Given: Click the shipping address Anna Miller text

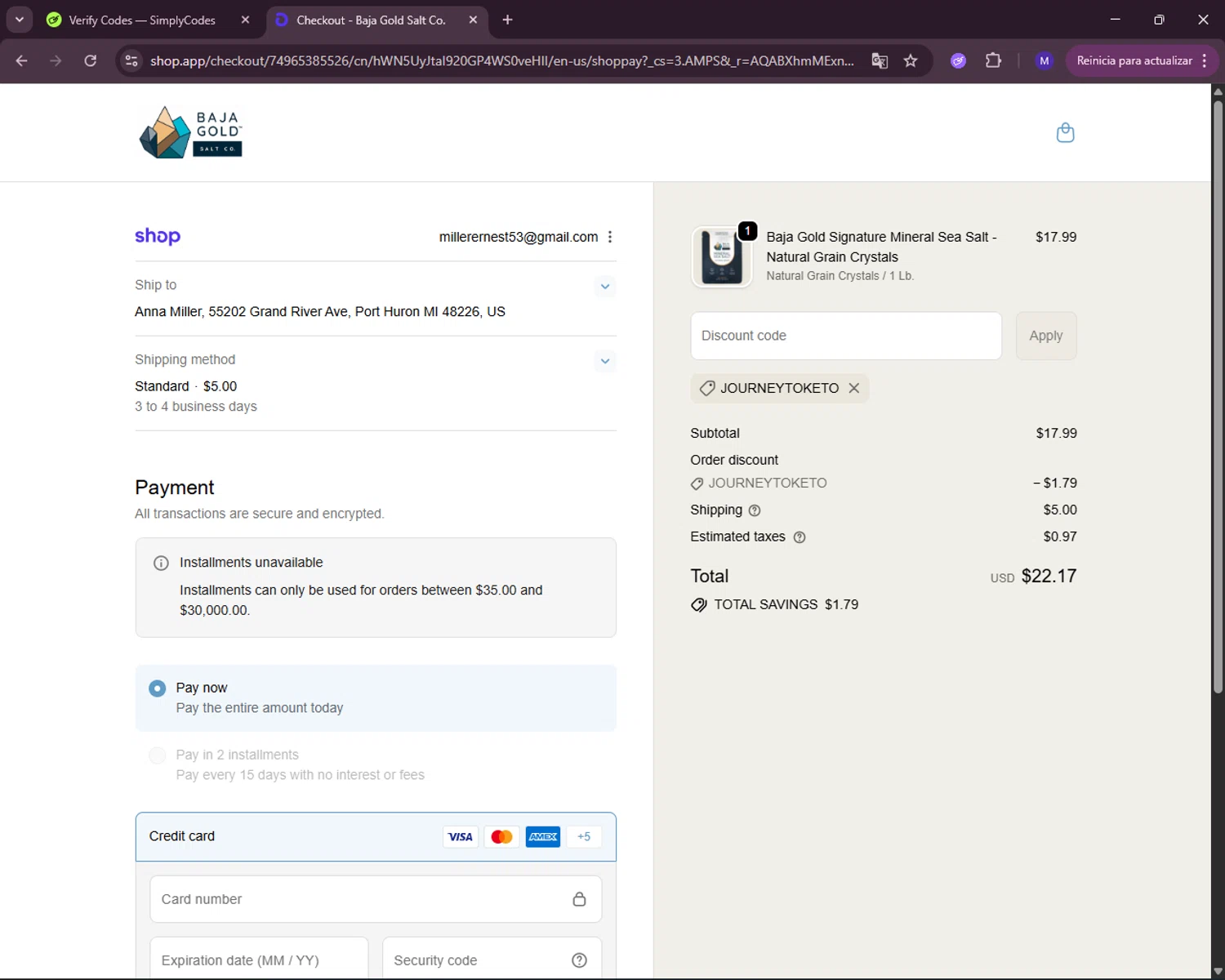Looking at the screenshot, I should [x=320, y=312].
